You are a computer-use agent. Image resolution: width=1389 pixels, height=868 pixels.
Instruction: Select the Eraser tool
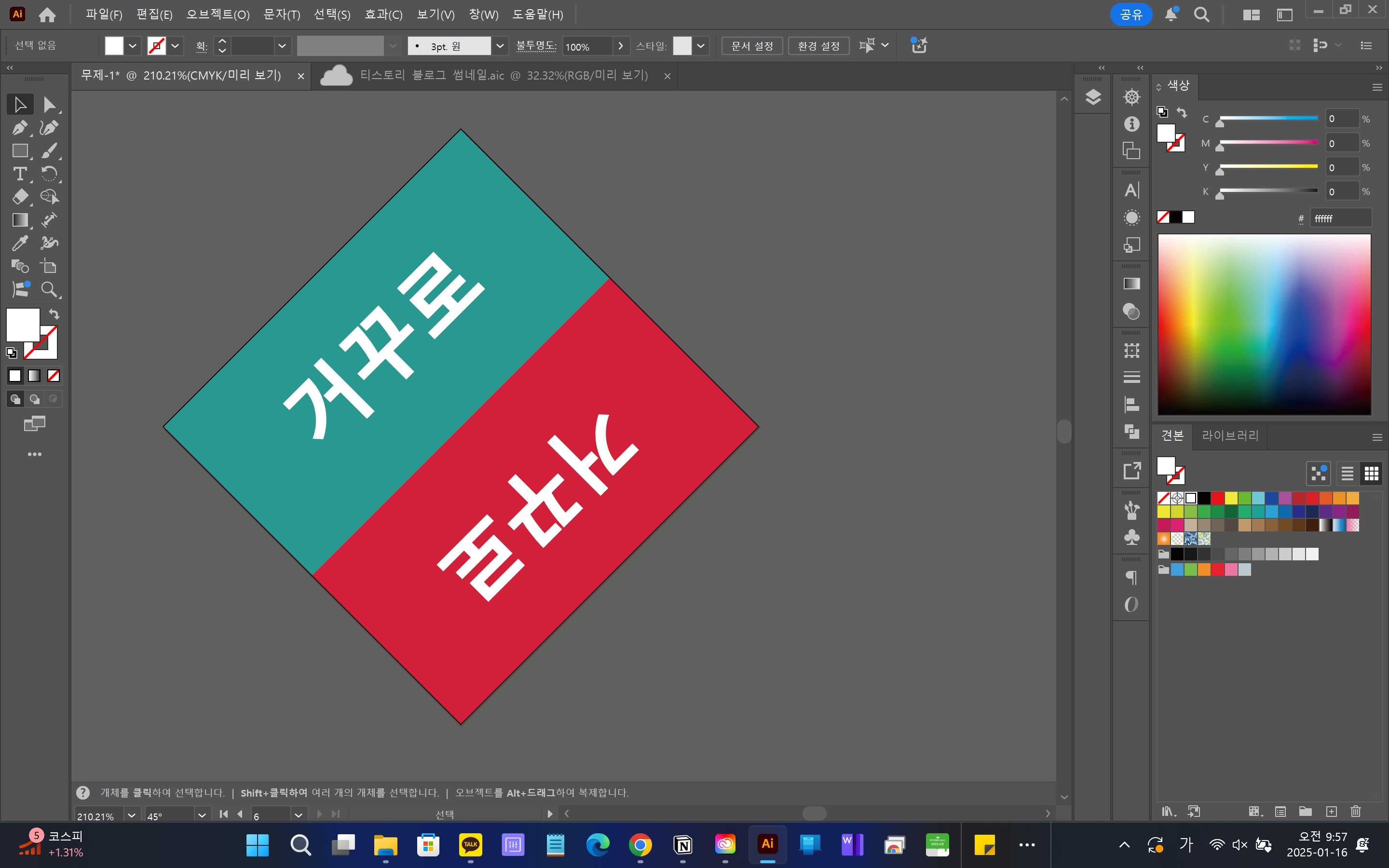pos(19,196)
